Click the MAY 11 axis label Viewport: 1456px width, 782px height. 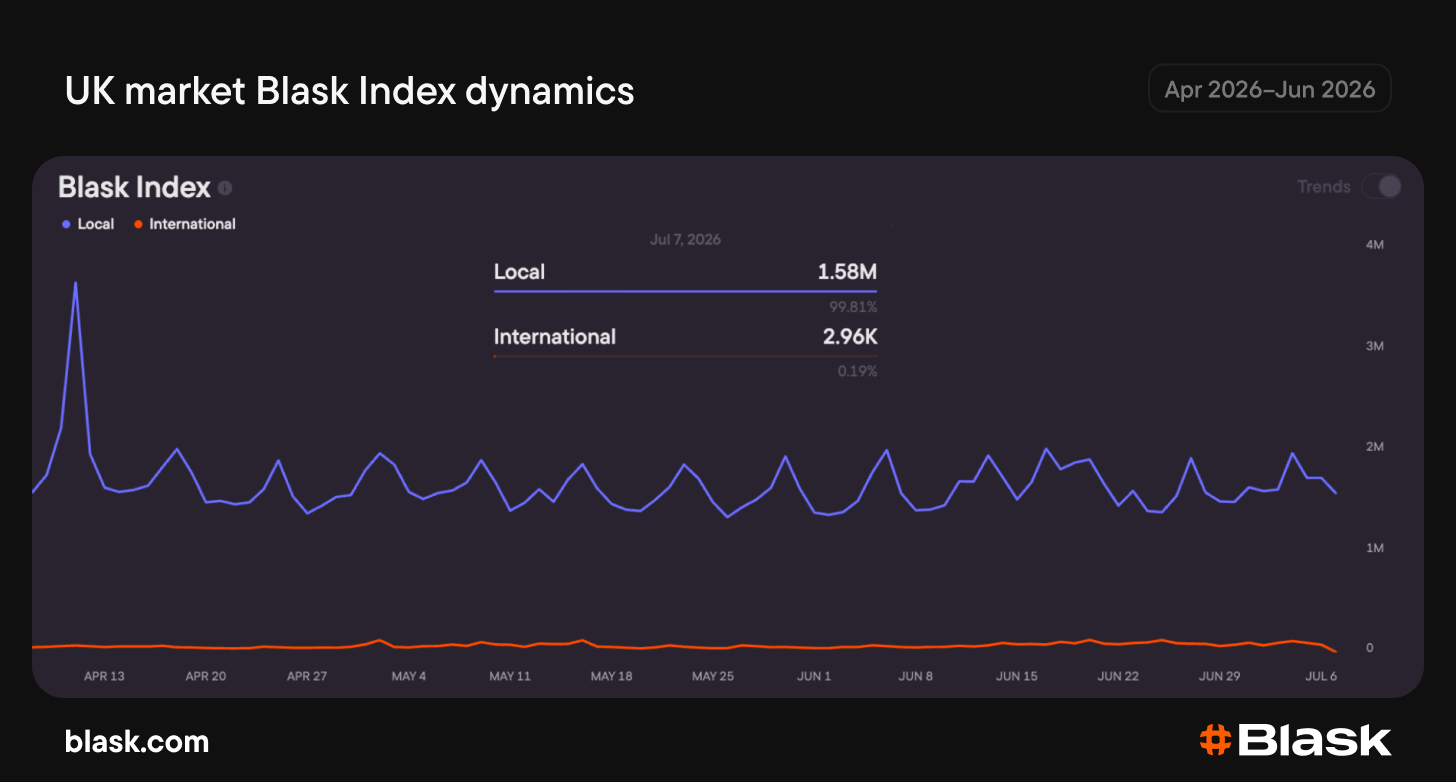(510, 676)
